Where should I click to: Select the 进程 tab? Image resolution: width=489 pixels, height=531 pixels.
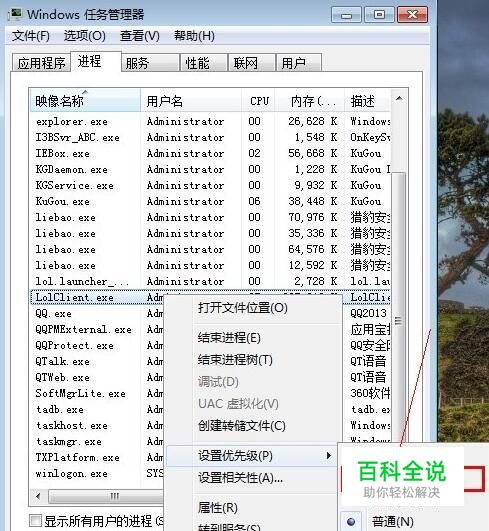click(95, 62)
